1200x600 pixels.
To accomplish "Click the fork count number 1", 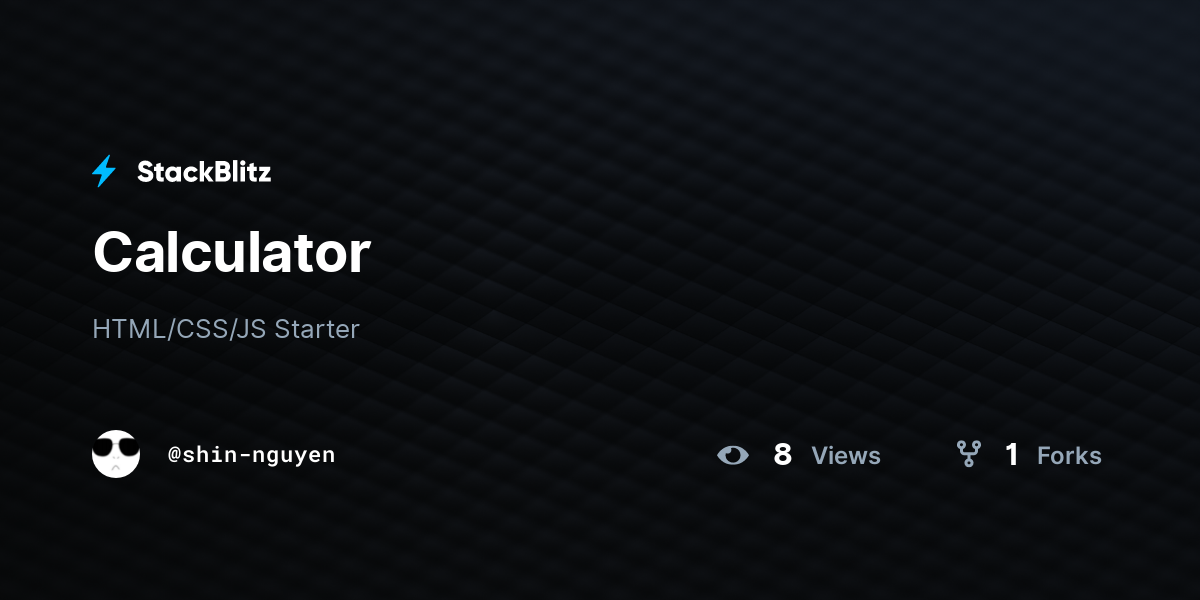I will click(1012, 455).
